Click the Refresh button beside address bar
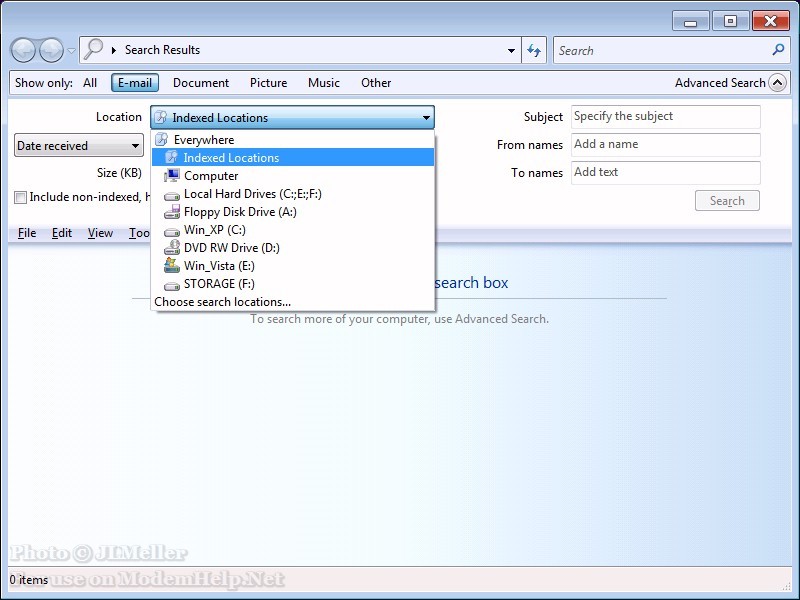This screenshot has height=600, width=800. [x=534, y=50]
